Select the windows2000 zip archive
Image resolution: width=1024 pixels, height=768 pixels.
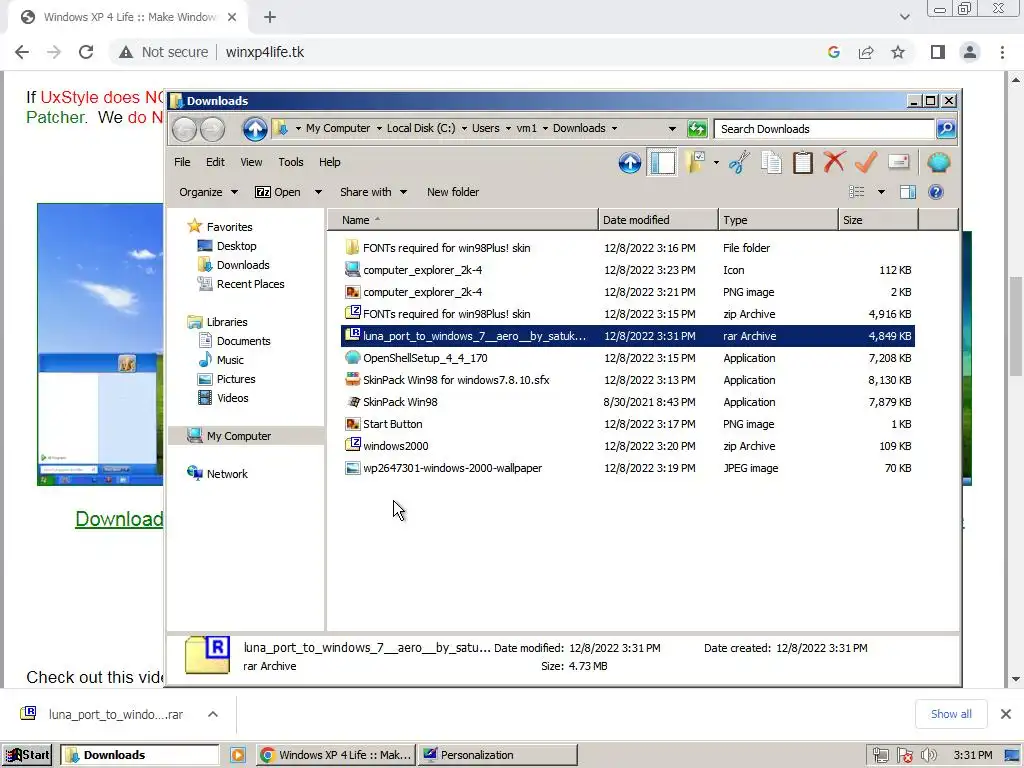point(628,446)
